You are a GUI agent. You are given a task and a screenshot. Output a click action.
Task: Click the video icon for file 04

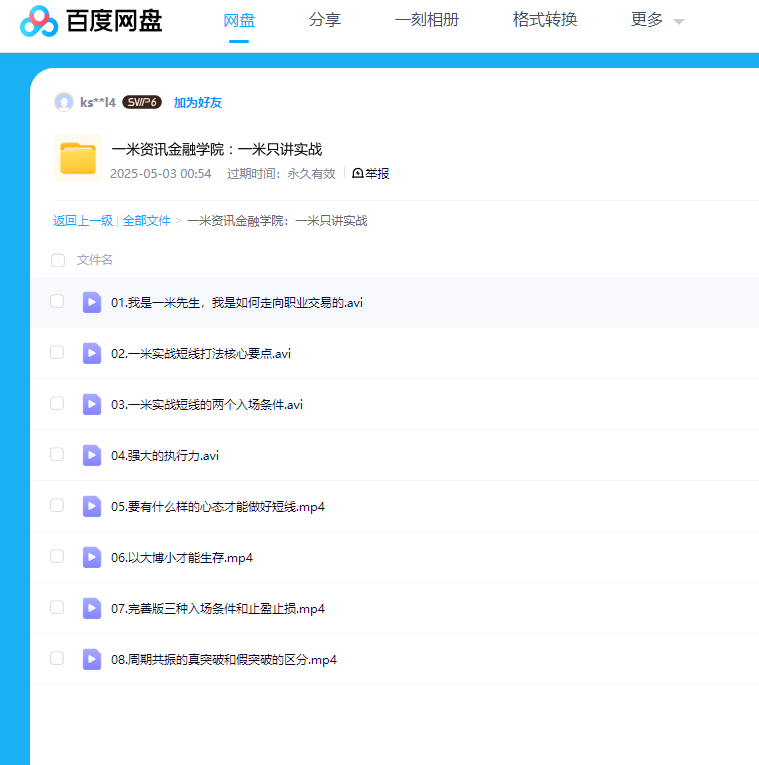coord(92,455)
